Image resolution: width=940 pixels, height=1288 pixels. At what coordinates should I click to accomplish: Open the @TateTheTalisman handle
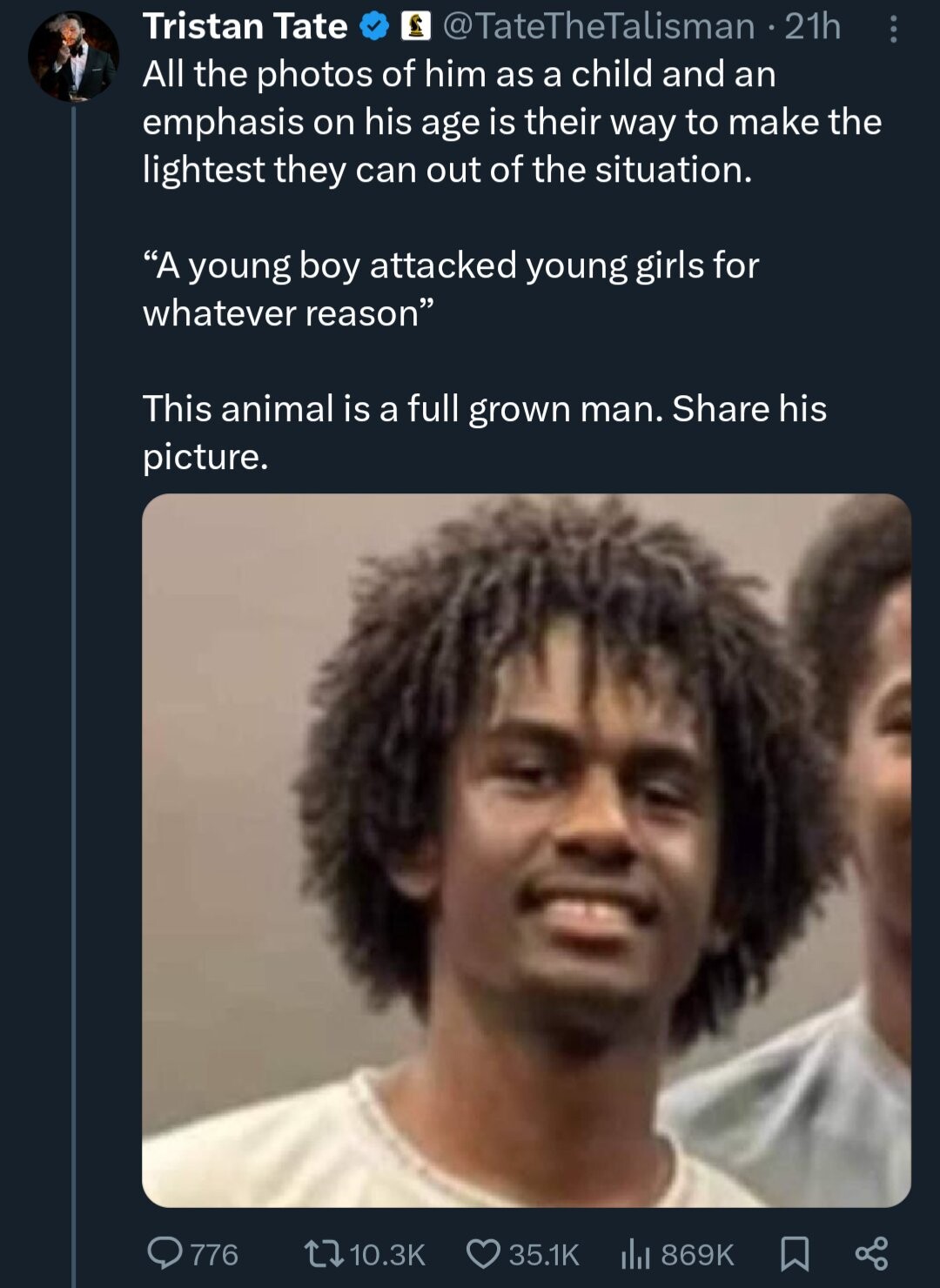tap(599, 27)
